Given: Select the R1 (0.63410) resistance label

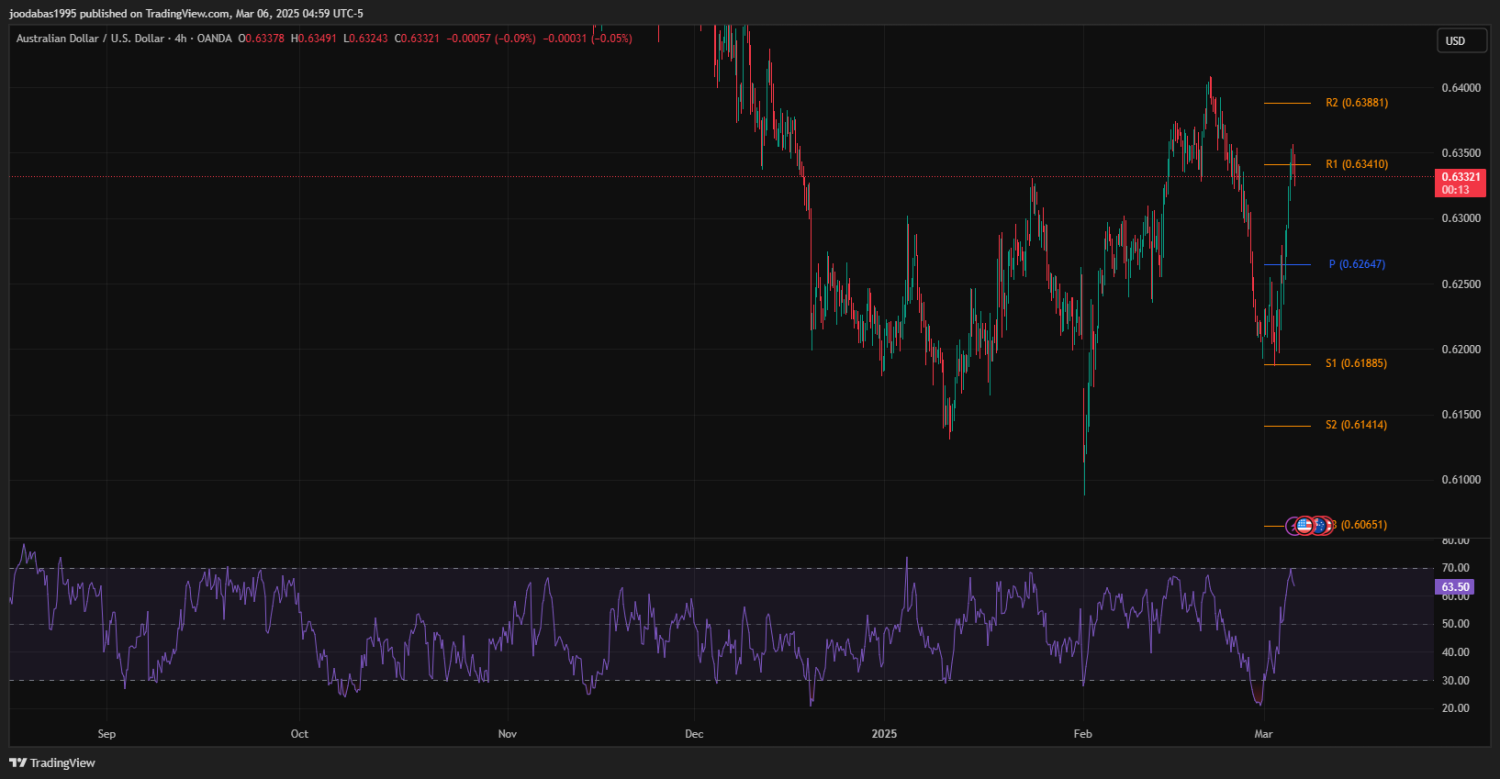Looking at the screenshot, I should [1356, 164].
